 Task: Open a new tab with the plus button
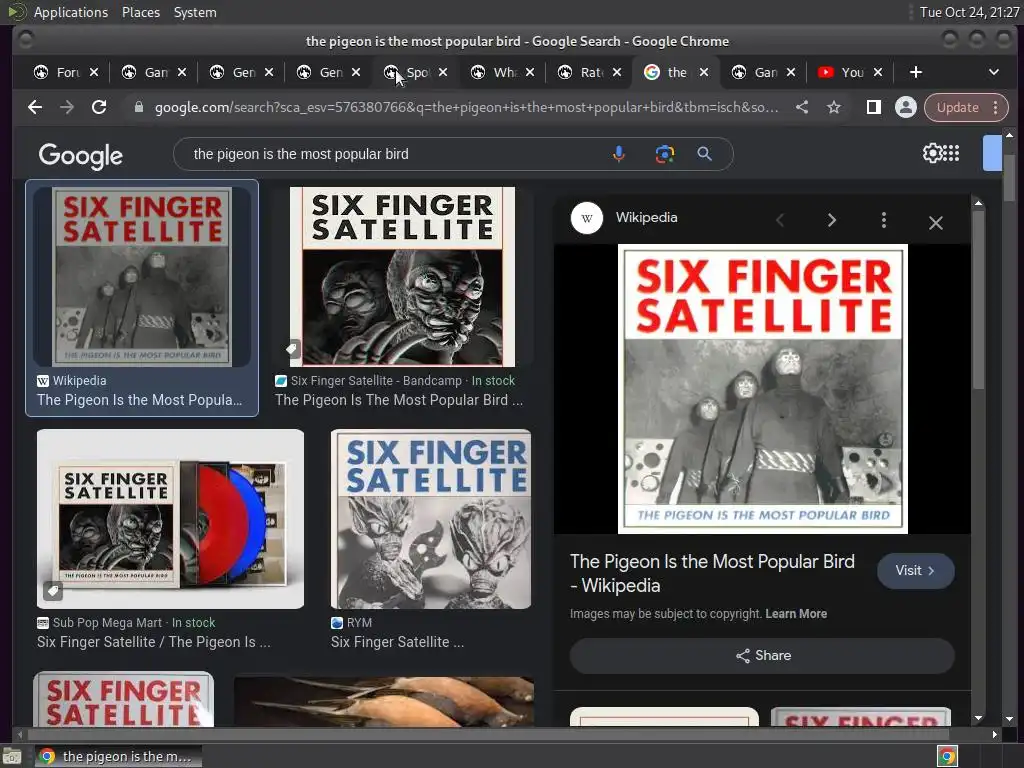pyautogui.click(x=916, y=72)
